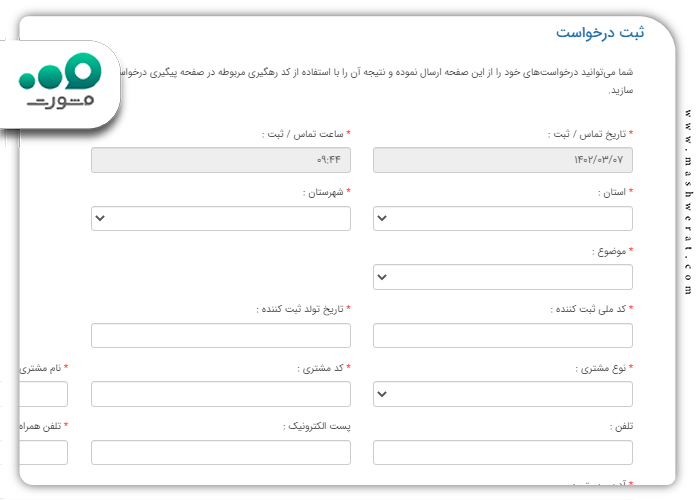Click the تاریخ تماس / ثبت date field
Screen dimensions: 700x500
click(x=503, y=160)
